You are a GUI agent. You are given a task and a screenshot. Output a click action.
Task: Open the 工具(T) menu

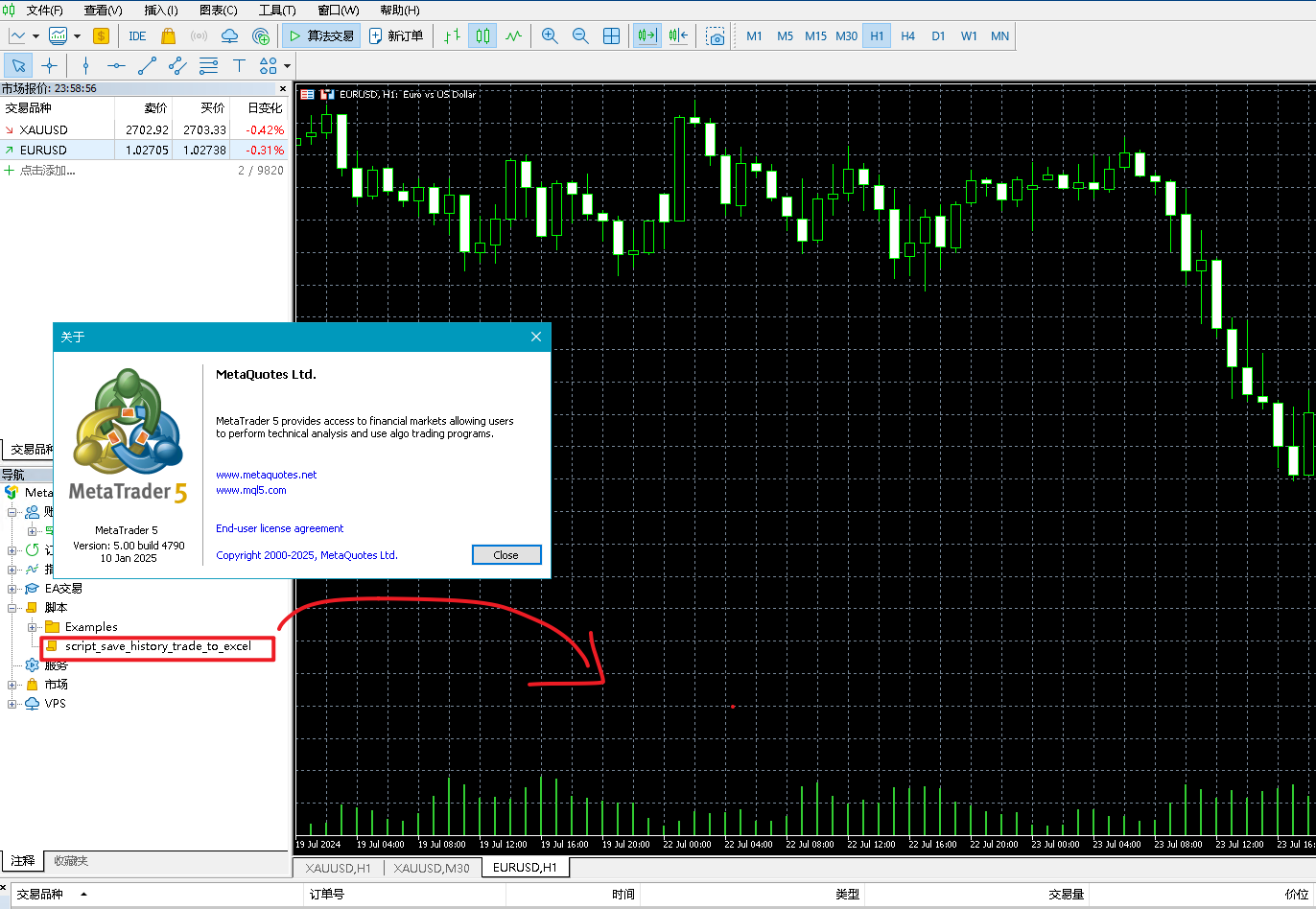tap(277, 11)
